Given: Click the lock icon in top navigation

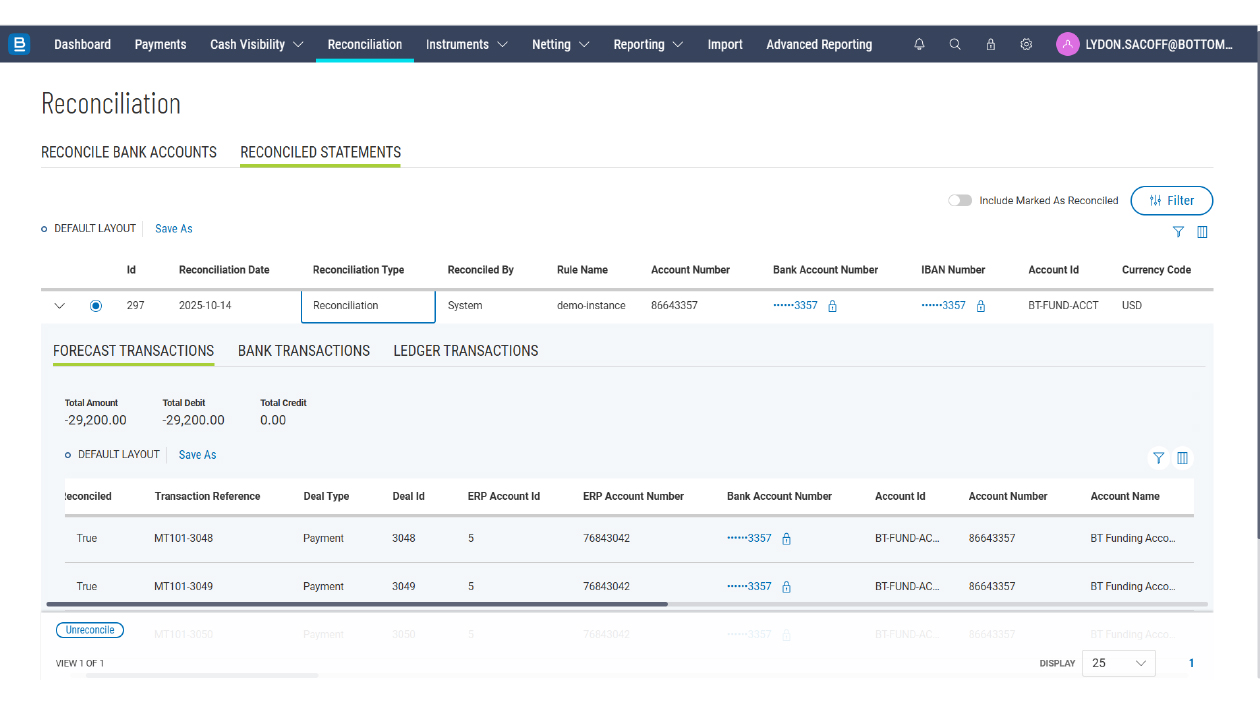Looking at the screenshot, I should coord(990,45).
